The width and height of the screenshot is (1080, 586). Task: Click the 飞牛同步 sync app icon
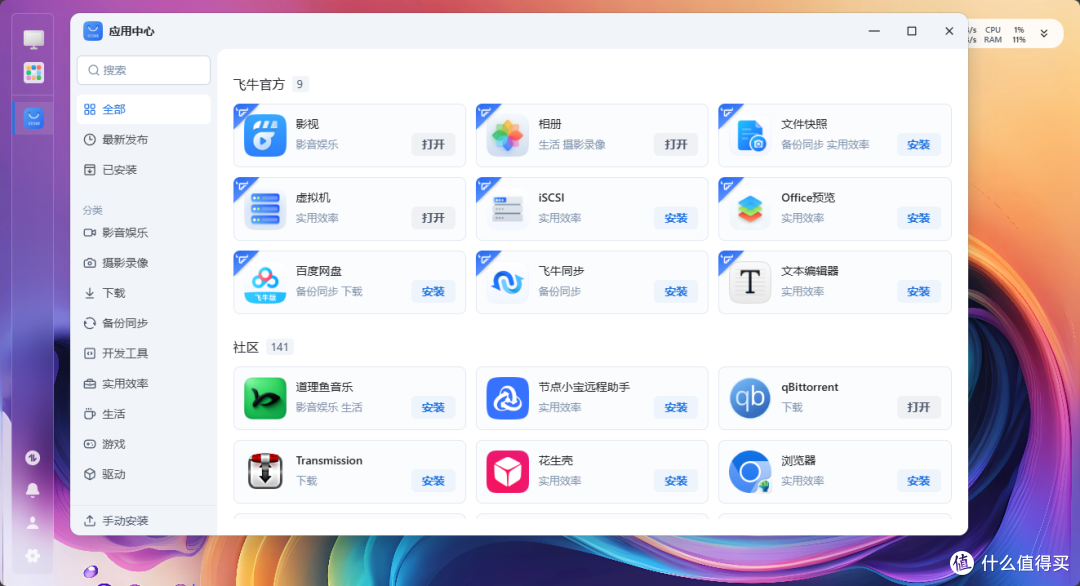(508, 283)
